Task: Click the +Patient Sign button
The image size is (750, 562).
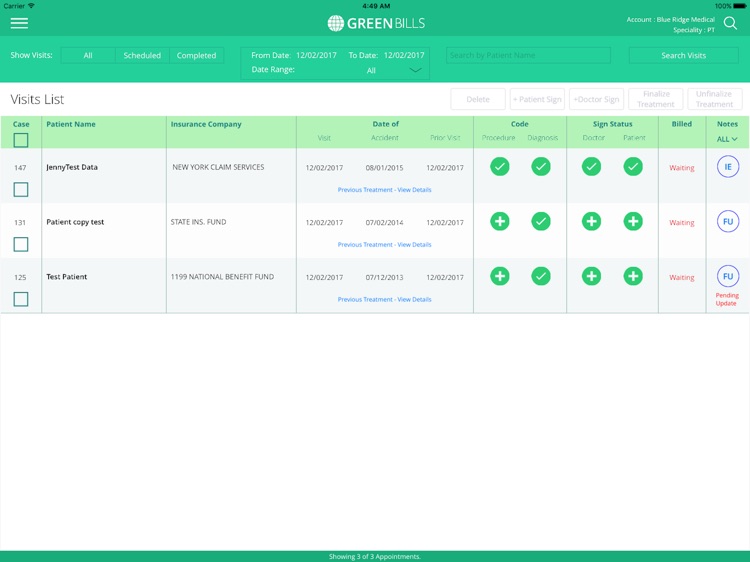Action: click(537, 99)
